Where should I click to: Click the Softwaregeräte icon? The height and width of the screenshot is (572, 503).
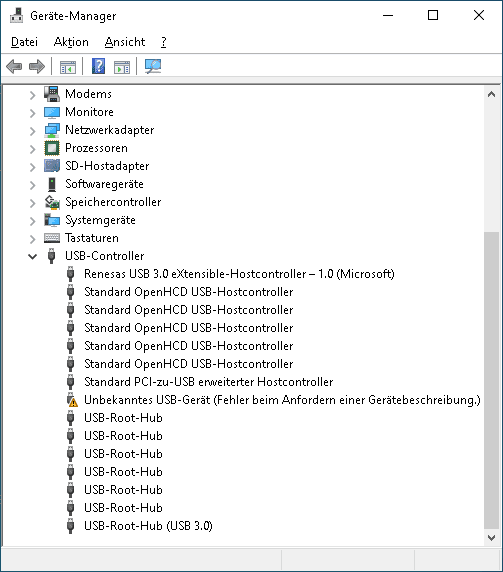(x=52, y=184)
